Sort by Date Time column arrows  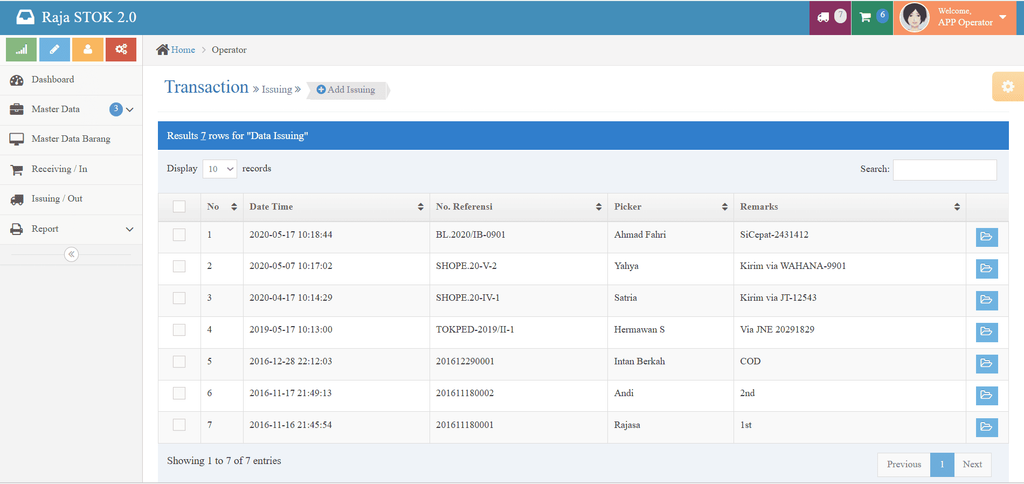pyautogui.click(x=421, y=207)
